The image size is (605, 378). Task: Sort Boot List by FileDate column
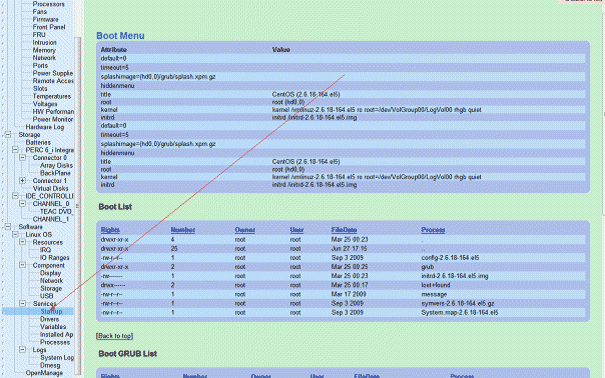[344, 230]
